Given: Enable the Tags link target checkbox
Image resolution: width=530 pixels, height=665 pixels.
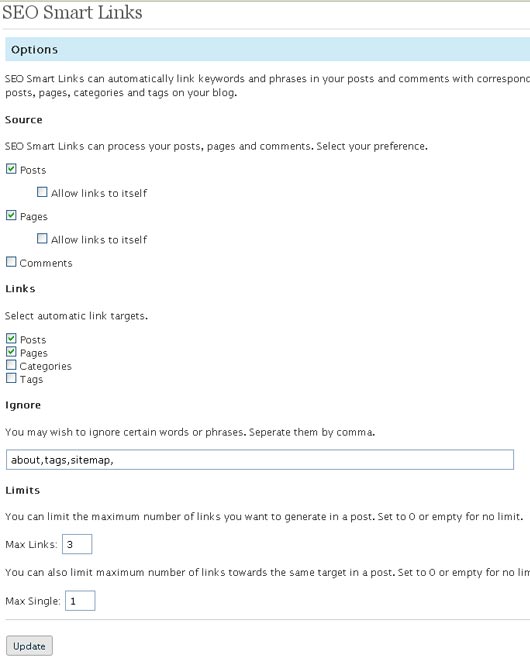Looking at the screenshot, I should [x=11, y=378].
